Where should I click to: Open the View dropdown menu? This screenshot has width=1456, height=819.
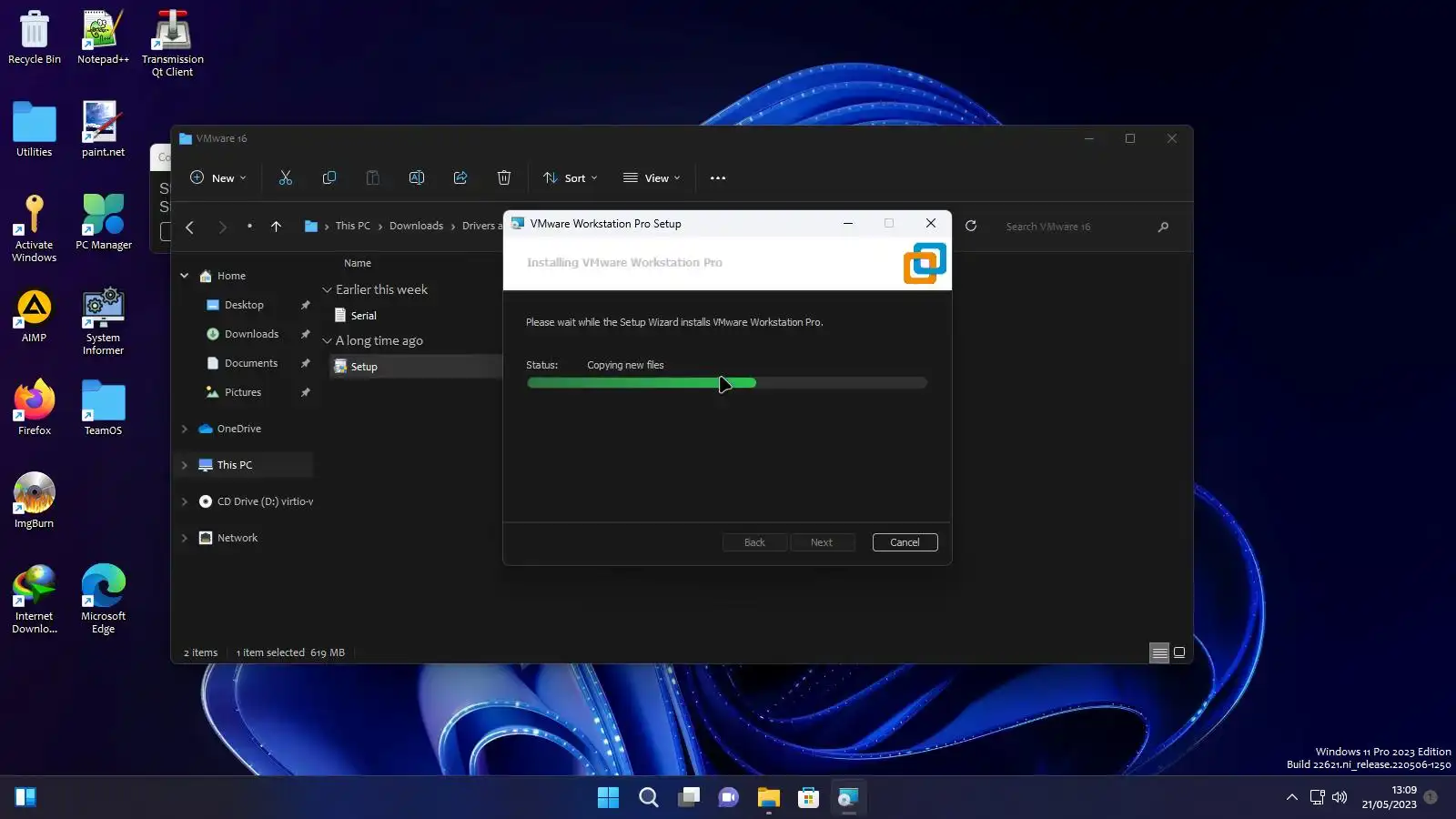(x=652, y=177)
